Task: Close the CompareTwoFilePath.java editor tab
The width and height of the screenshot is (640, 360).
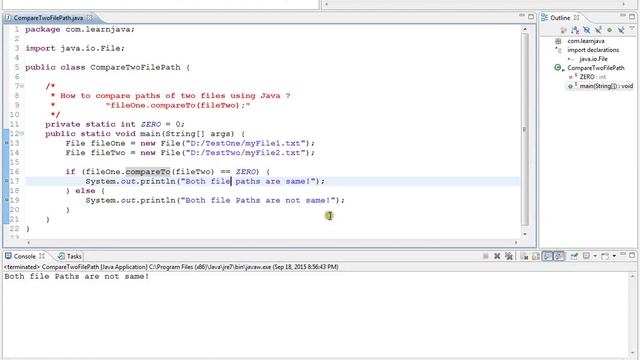Action: point(89,18)
